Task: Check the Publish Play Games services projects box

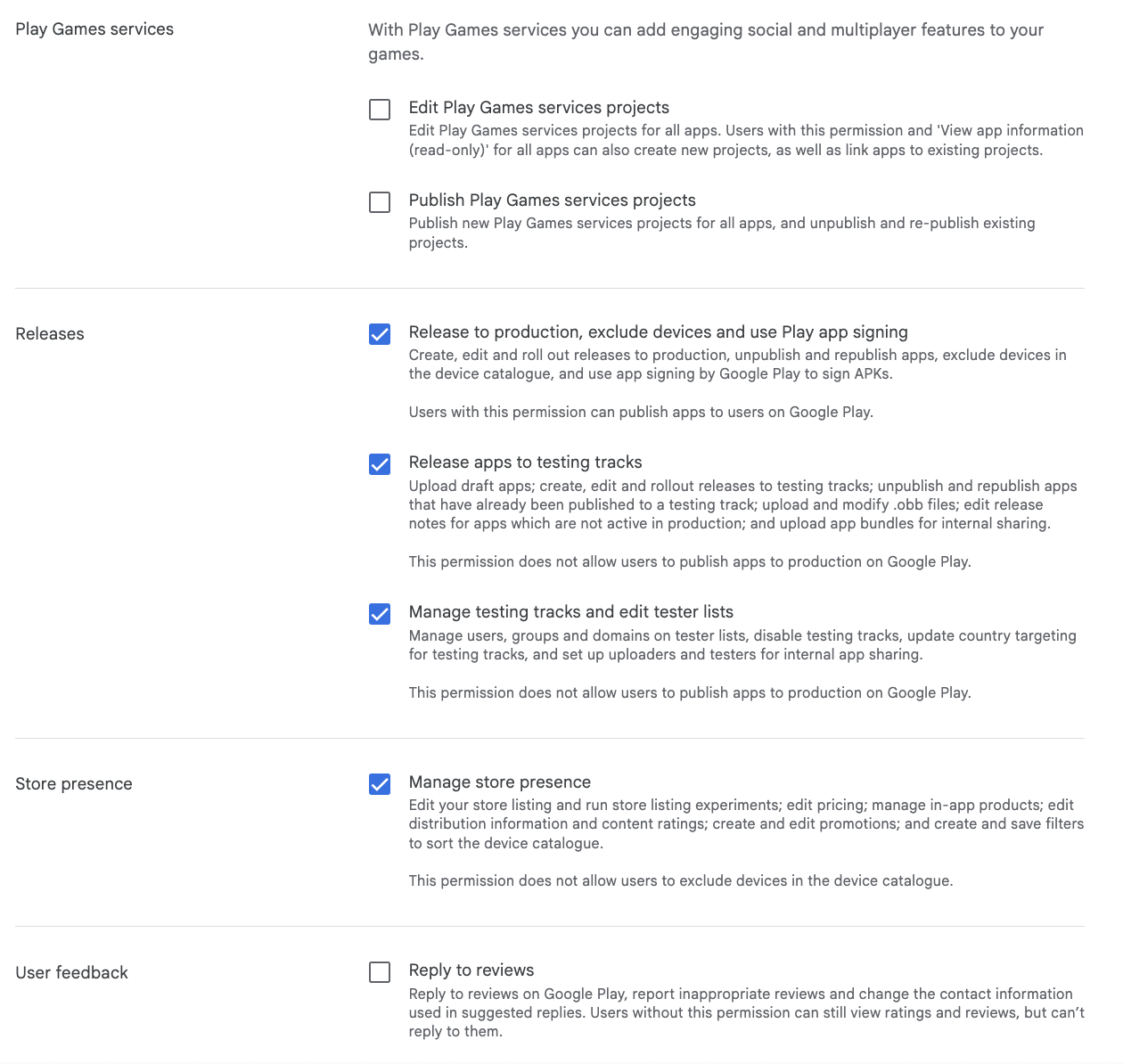Action: tap(379, 201)
